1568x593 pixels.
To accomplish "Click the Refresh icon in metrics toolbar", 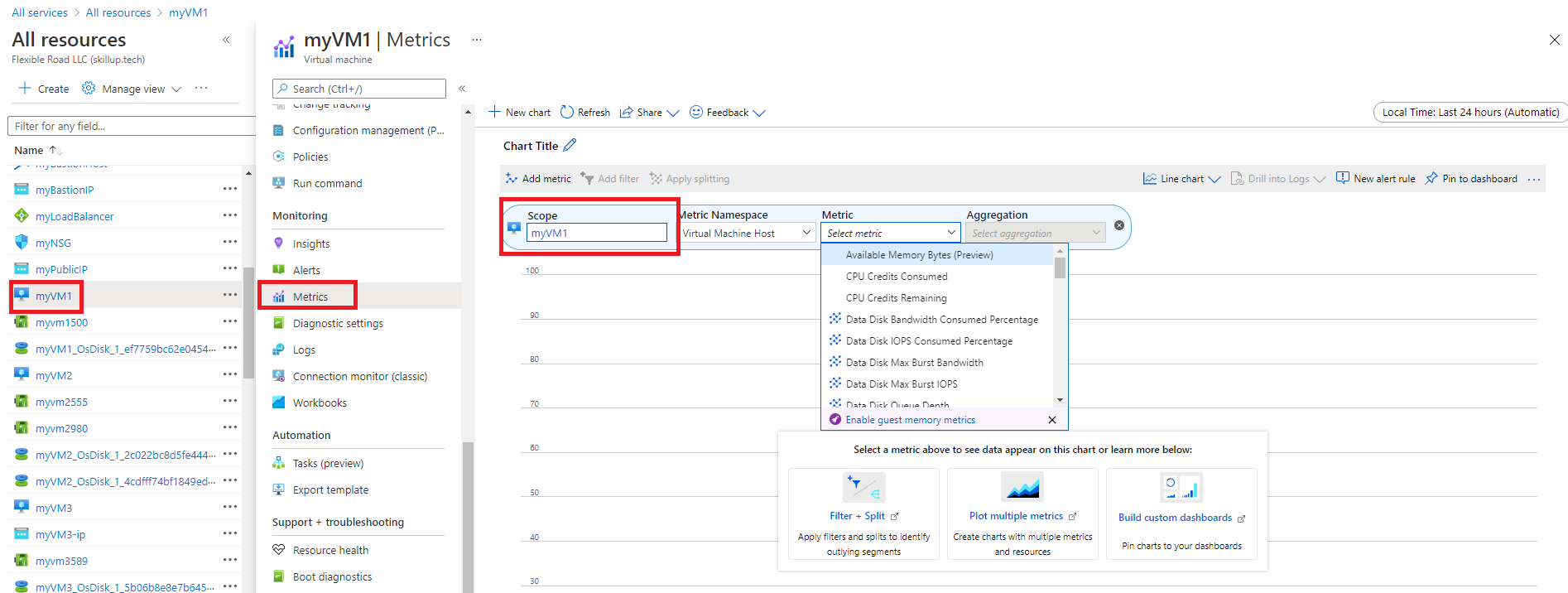I will [x=567, y=112].
